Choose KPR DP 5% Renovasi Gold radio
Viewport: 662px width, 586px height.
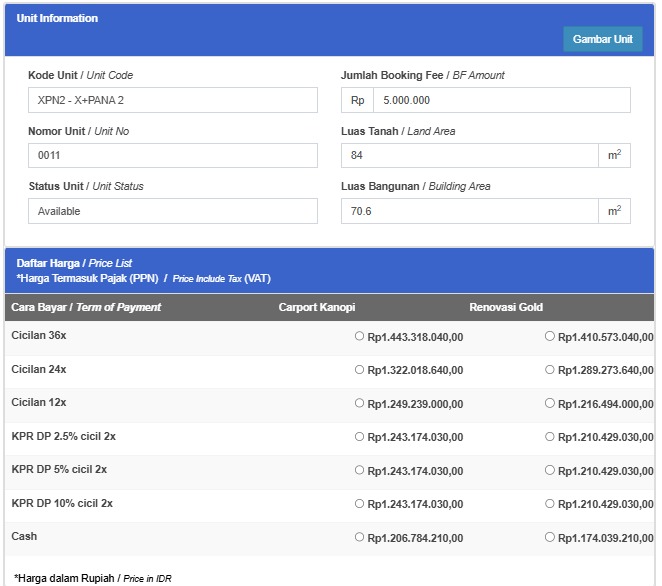(549, 470)
